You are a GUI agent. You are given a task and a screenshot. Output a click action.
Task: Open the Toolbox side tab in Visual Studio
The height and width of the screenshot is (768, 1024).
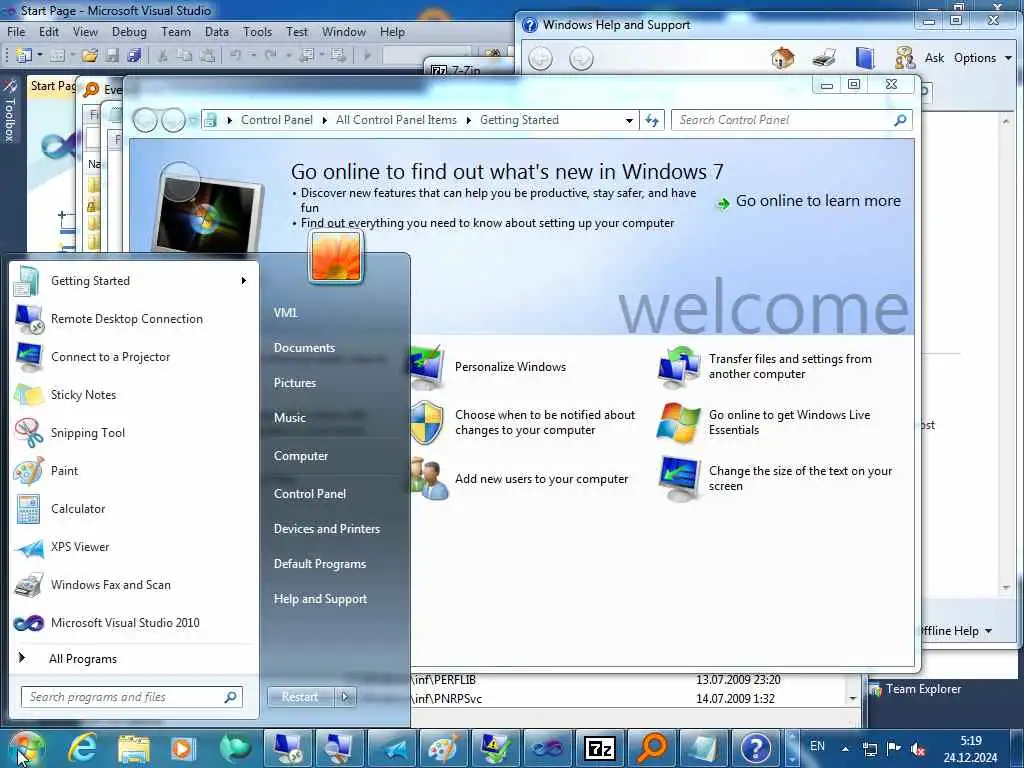click(9, 111)
